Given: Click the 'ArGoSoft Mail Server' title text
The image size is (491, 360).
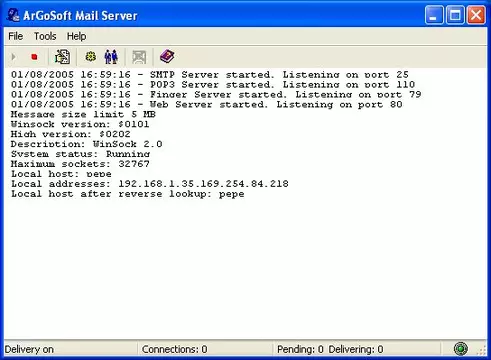Looking at the screenshot, I should [80, 15].
